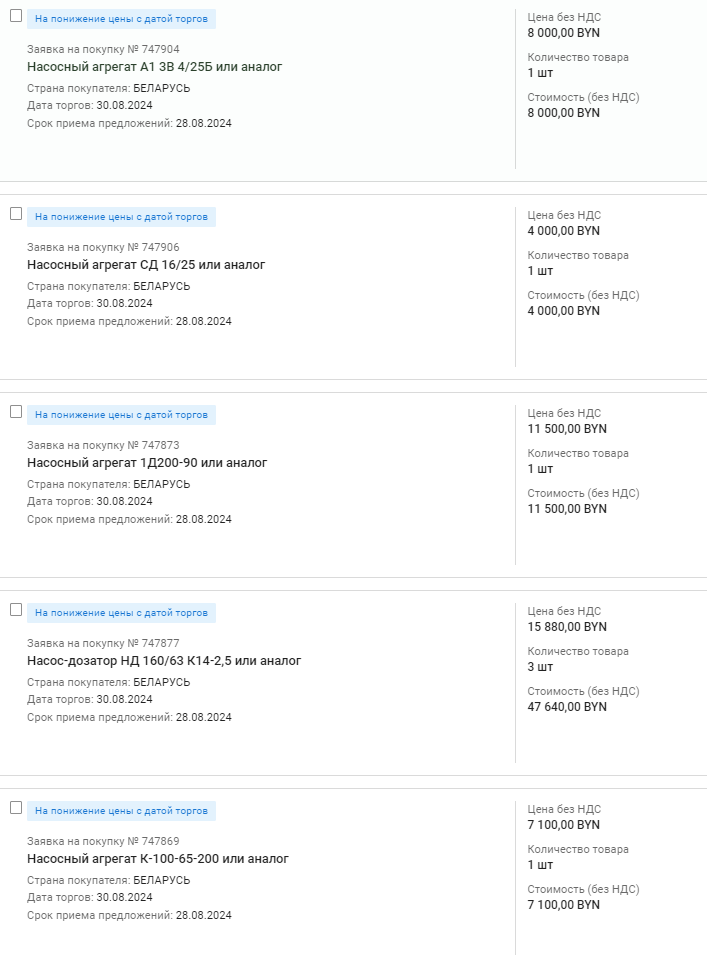Select the auction tag for request № 747873

tap(121, 415)
